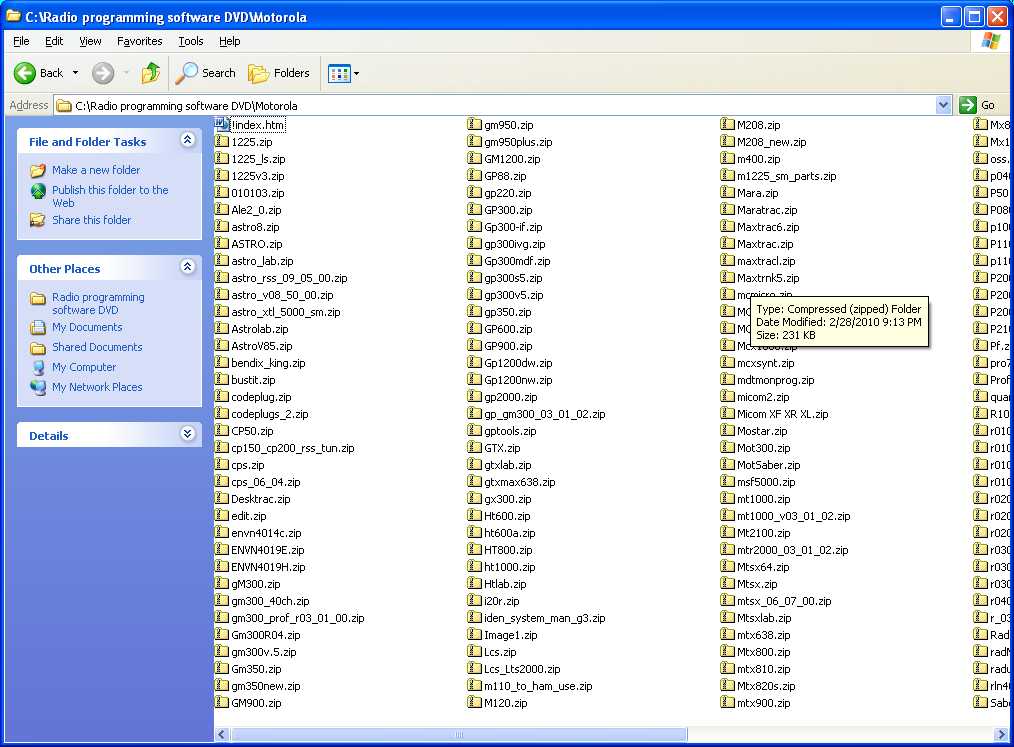Image resolution: width=1014 pixels, height=747 pixels.
Task: Click the horizontal scrollbar right arrow
Action: [1003, 734]
